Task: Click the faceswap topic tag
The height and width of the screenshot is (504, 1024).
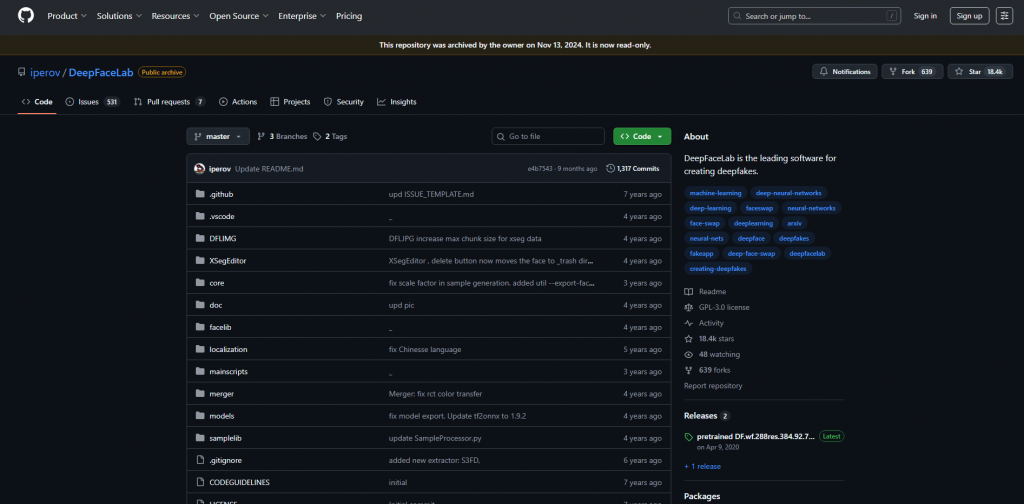Action: point(759,208)
